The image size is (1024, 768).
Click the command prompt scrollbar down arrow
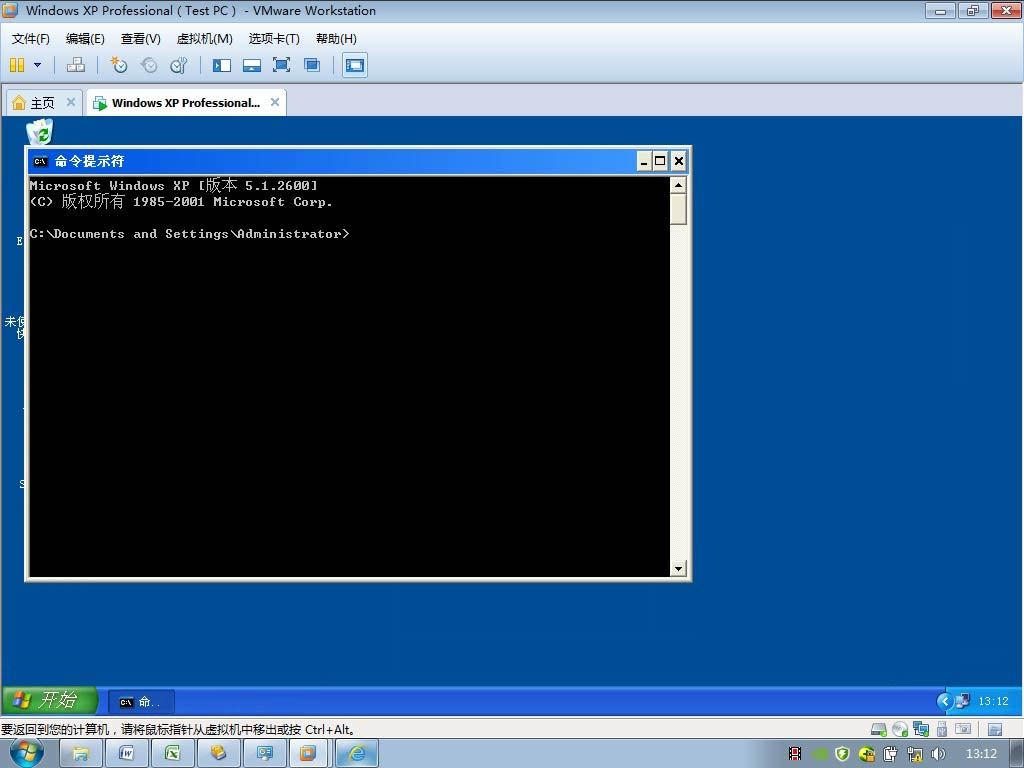[678, 568]
